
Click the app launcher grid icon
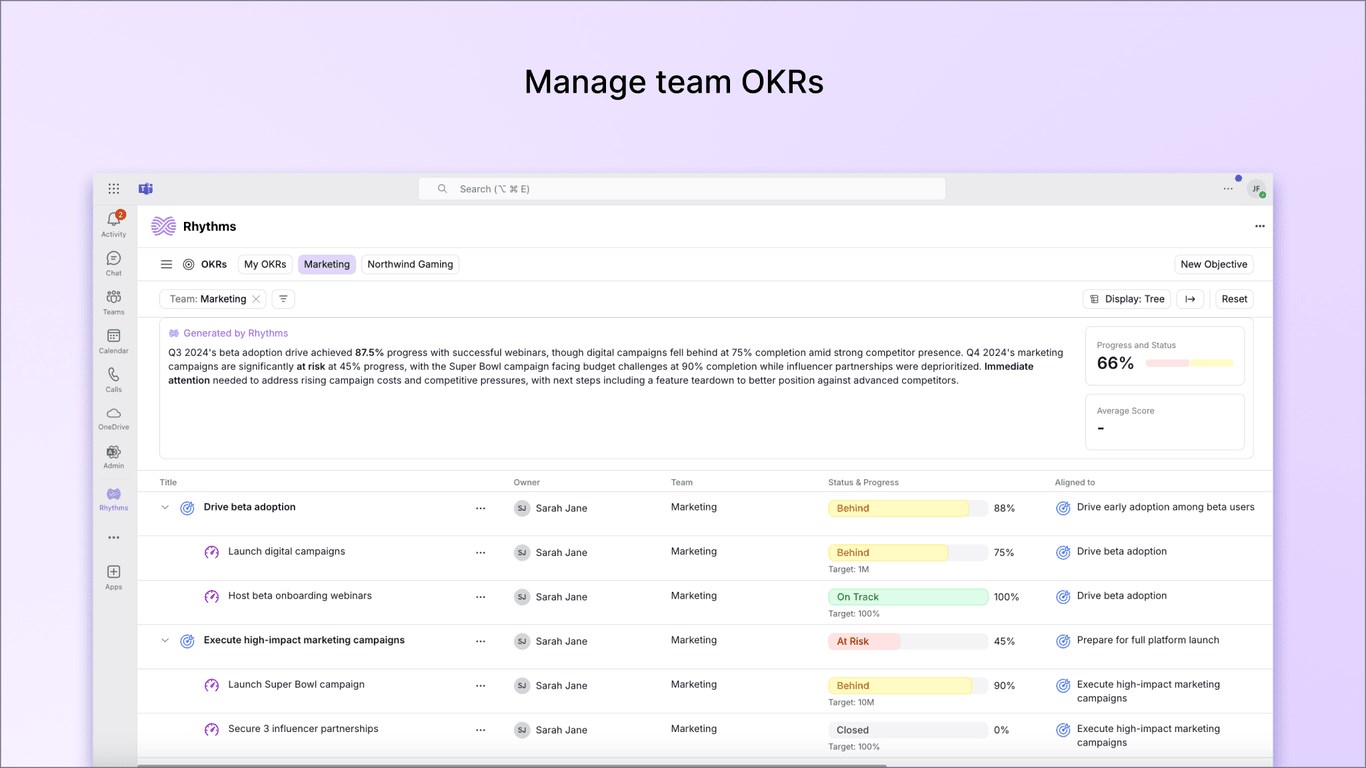click(114, 189)
